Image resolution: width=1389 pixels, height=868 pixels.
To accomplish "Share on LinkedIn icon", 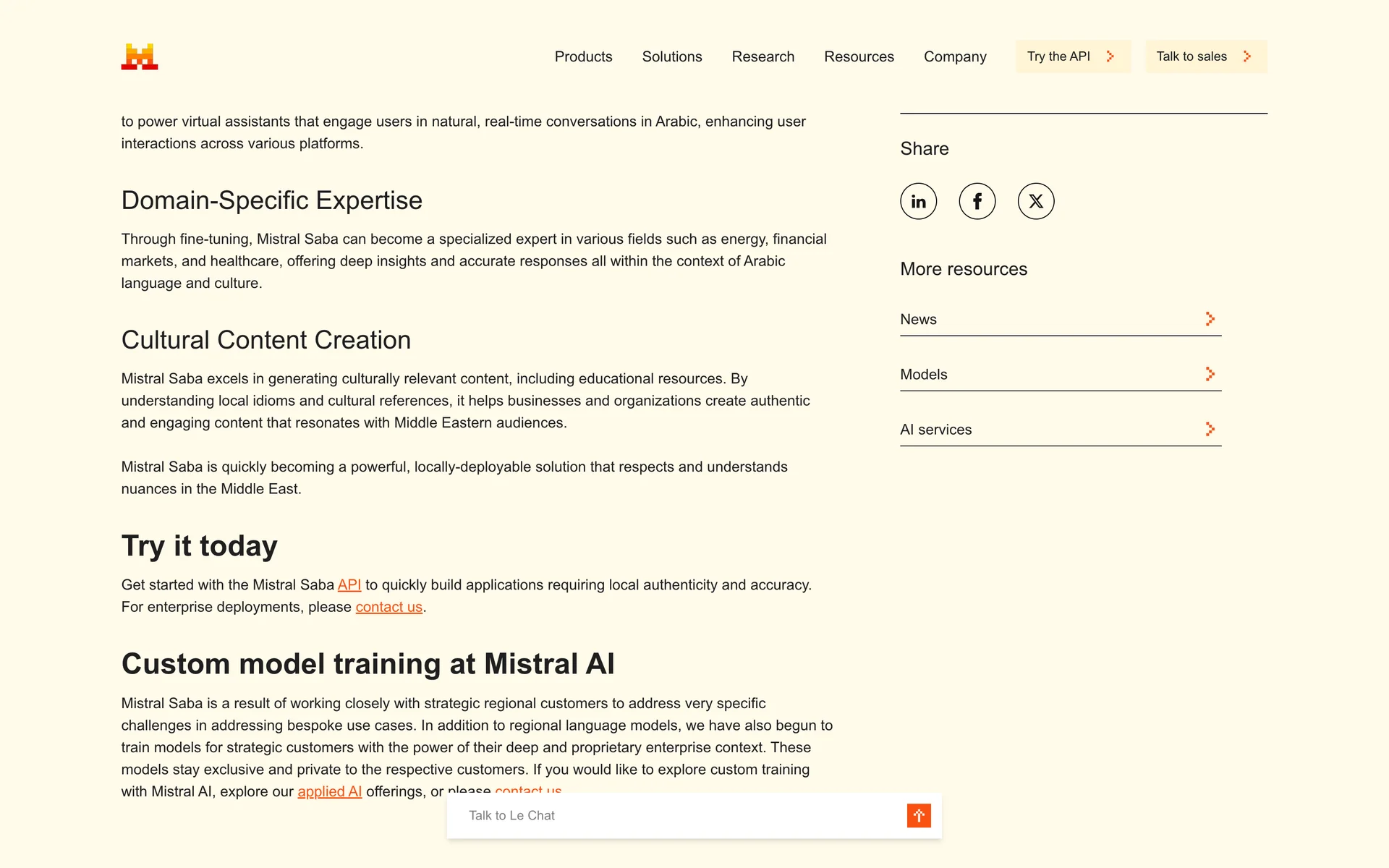I will click(918, 201).
